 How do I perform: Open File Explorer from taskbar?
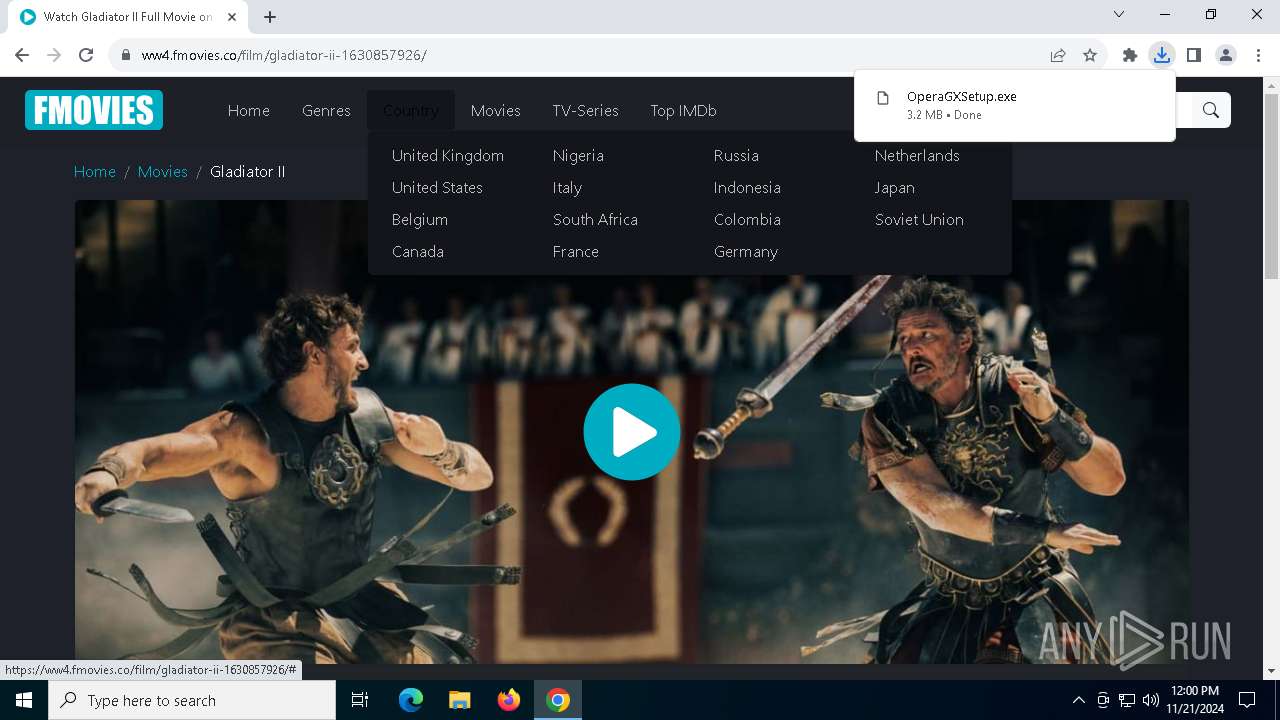(x=460, y=700)
